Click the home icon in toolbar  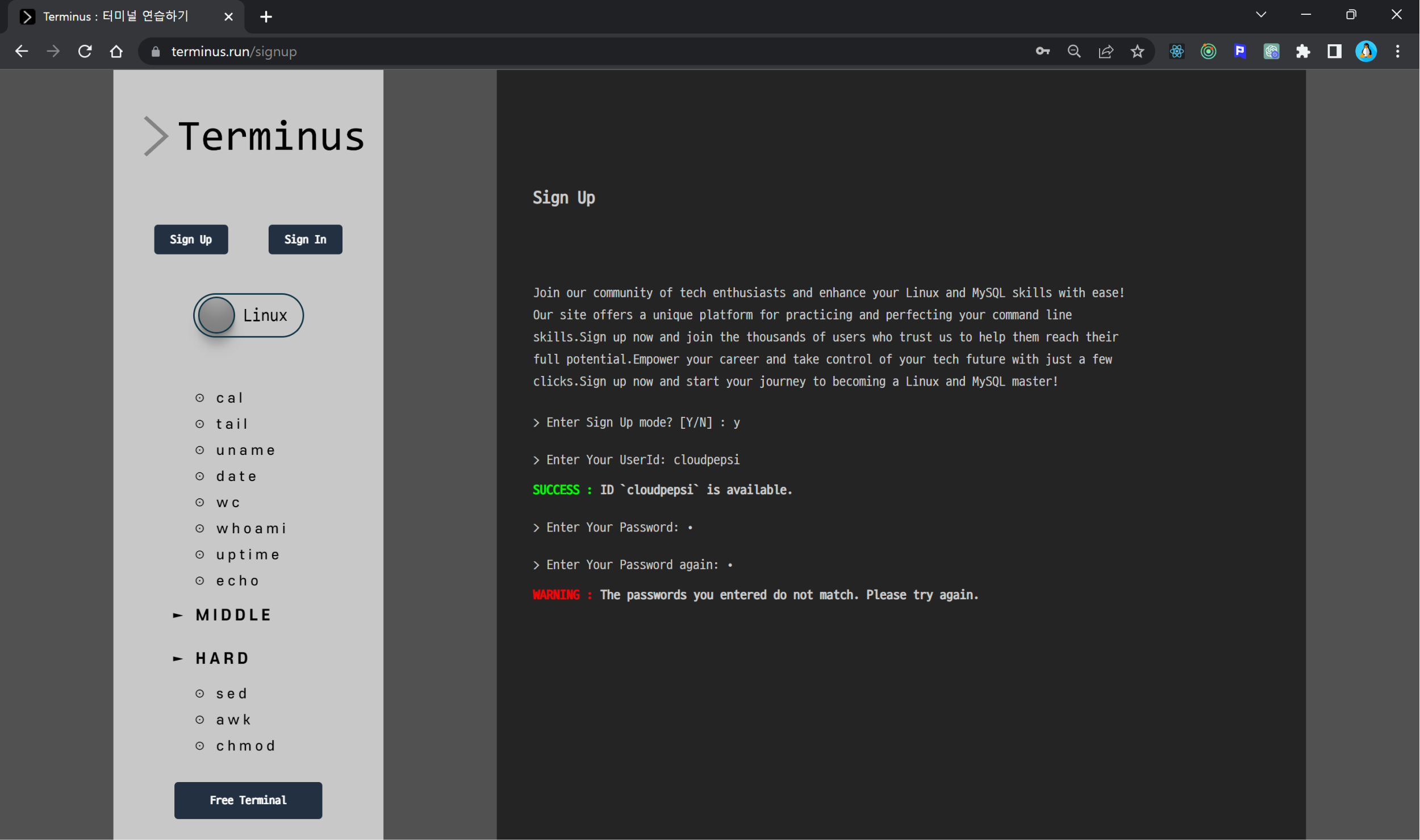(x=116, y=52)
